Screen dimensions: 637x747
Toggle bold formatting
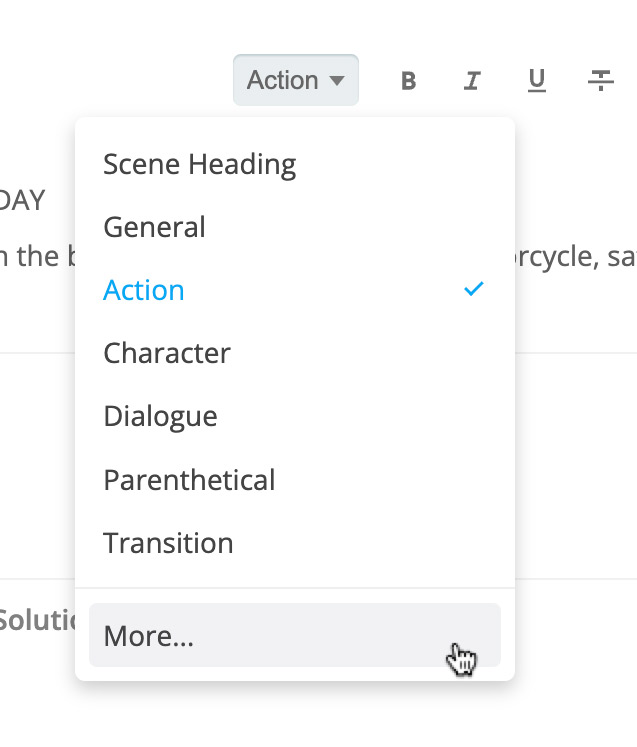point(408,81)
